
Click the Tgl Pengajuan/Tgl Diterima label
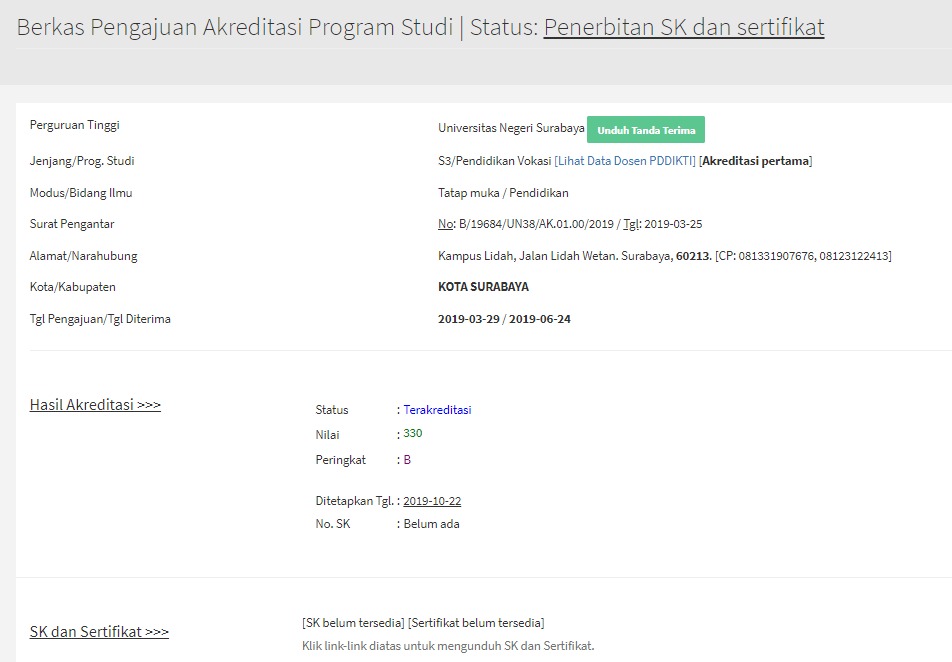point(100,319)
